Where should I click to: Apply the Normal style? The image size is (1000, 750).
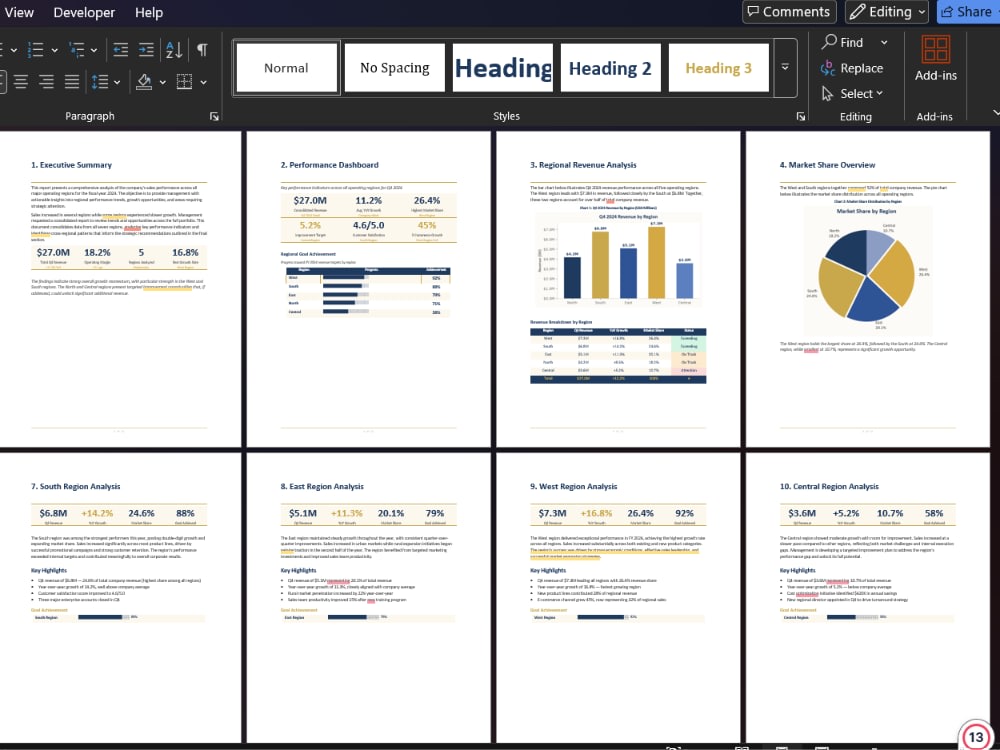pos(286,68)
